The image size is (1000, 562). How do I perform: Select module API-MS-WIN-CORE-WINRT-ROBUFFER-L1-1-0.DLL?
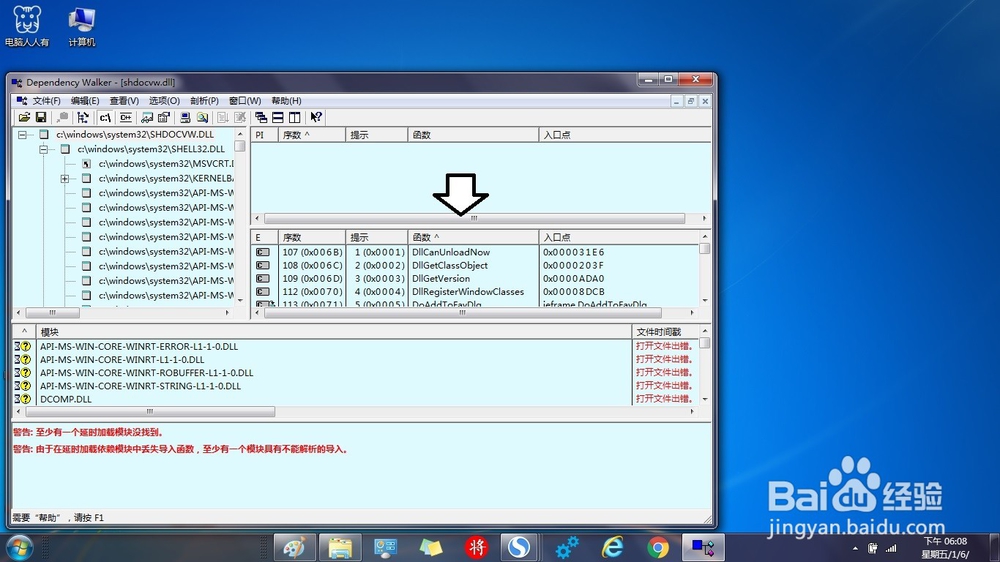click(355, 373)
